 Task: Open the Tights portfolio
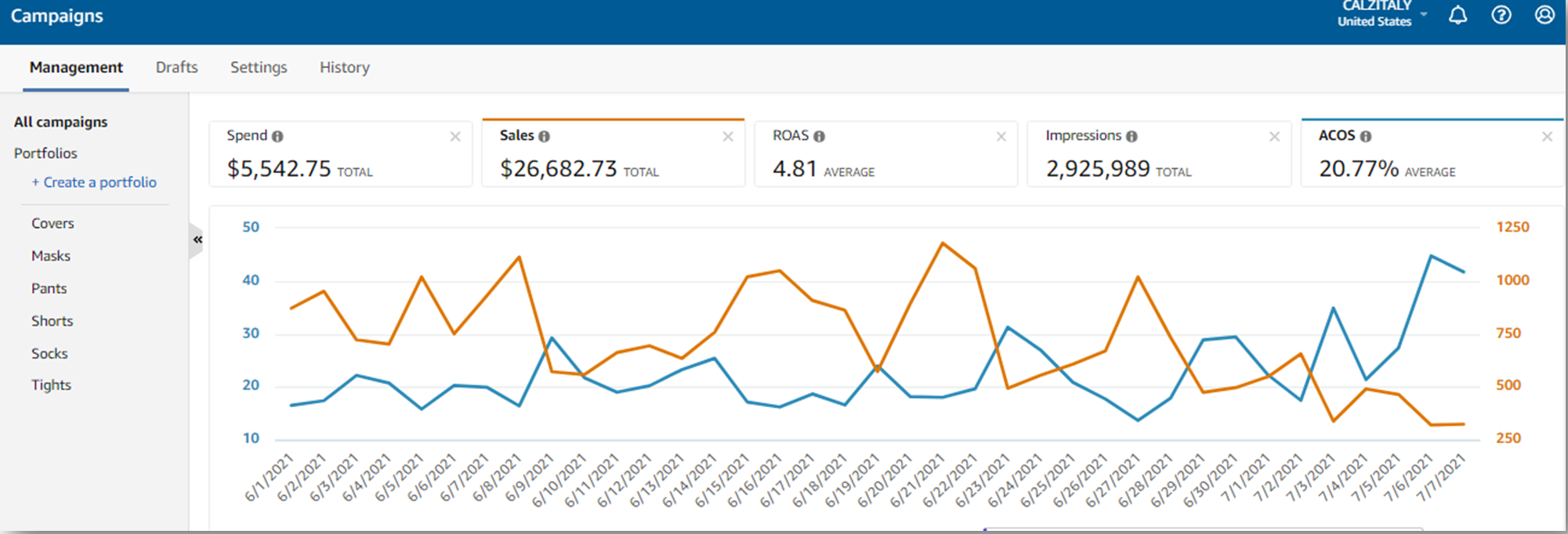51,385
